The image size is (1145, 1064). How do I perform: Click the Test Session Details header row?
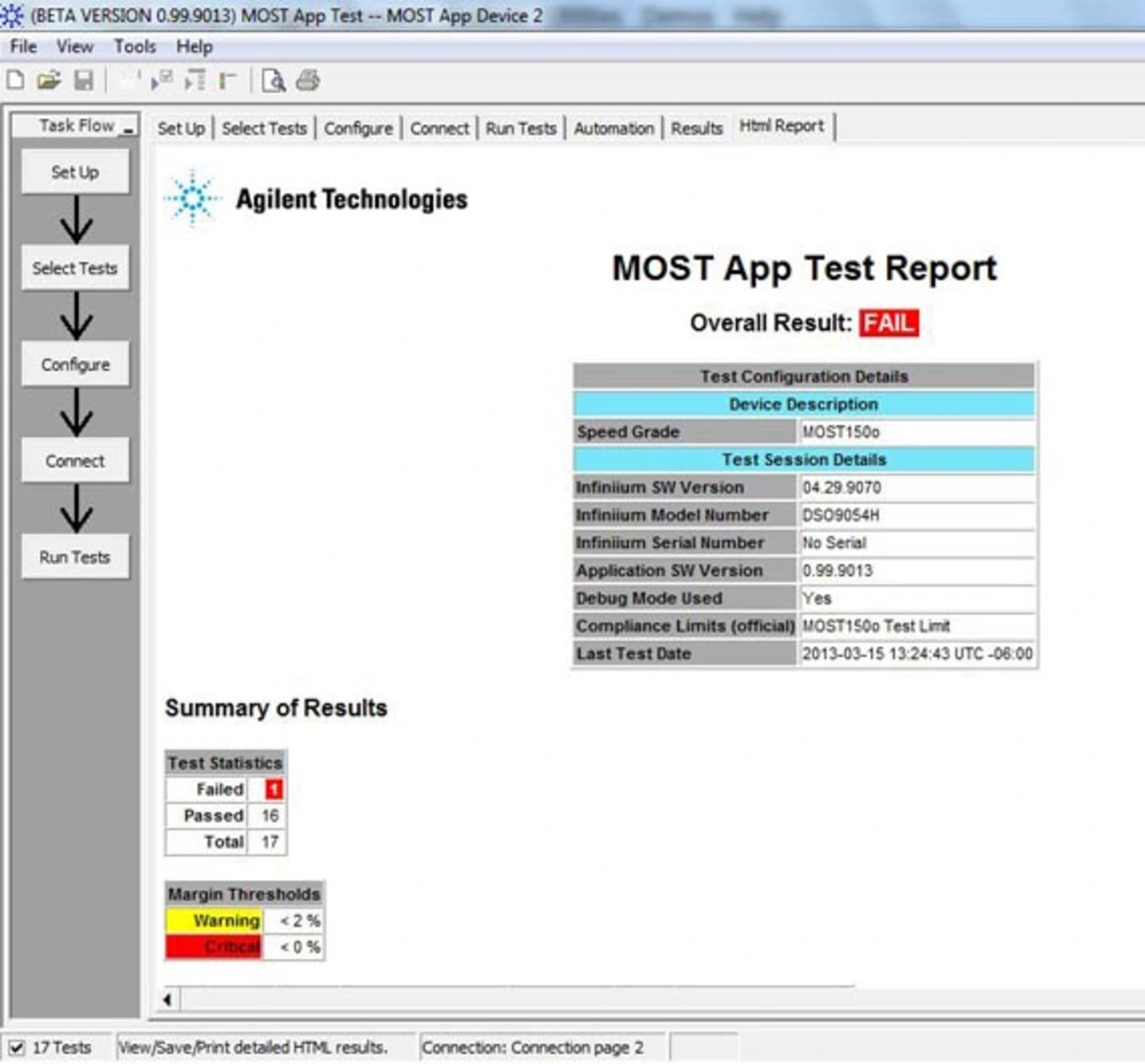804,460
